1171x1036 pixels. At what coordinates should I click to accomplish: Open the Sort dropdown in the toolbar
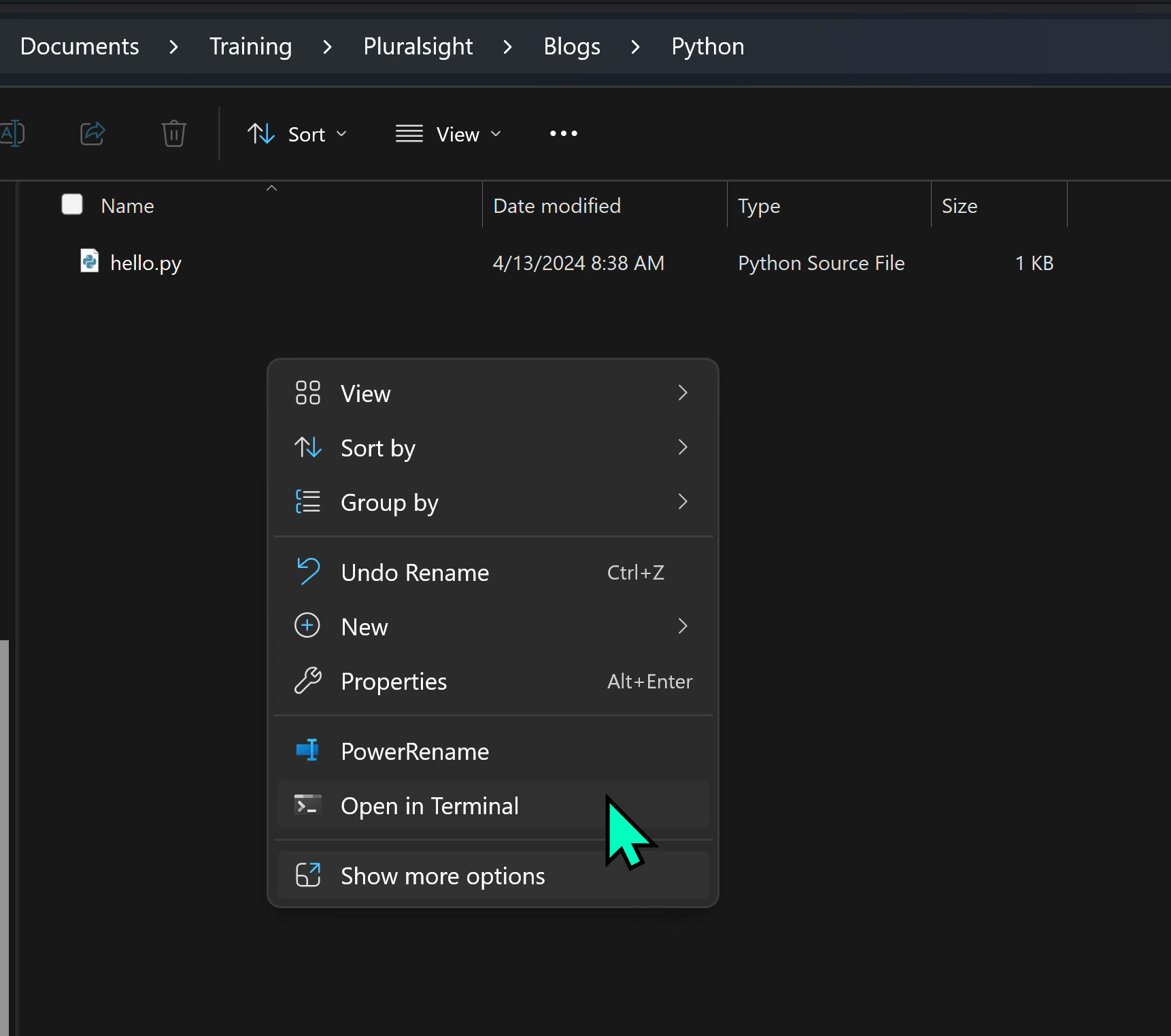click(x=297, y=134)
